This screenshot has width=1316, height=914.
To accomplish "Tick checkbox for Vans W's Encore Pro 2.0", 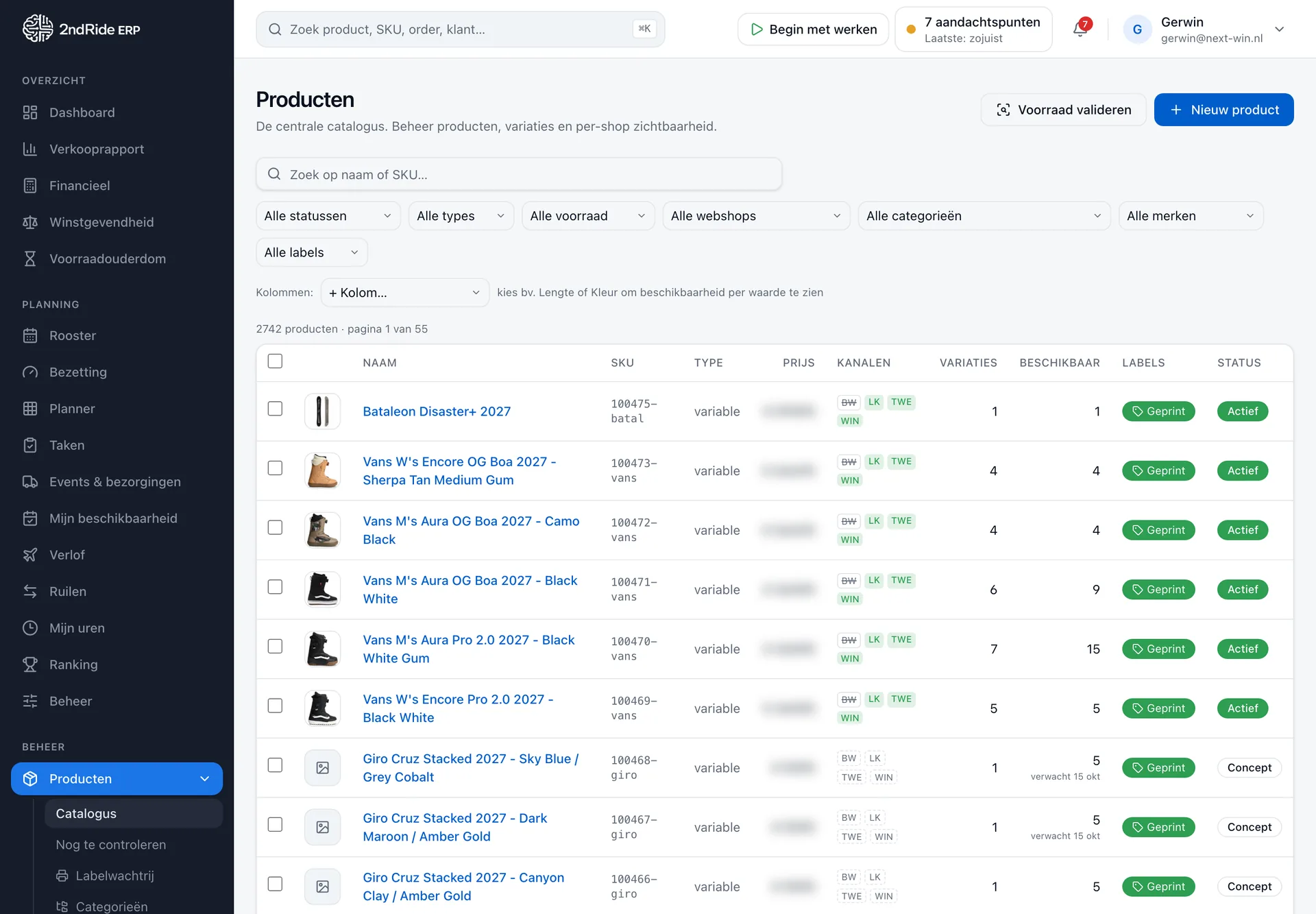I will (275, 706).
